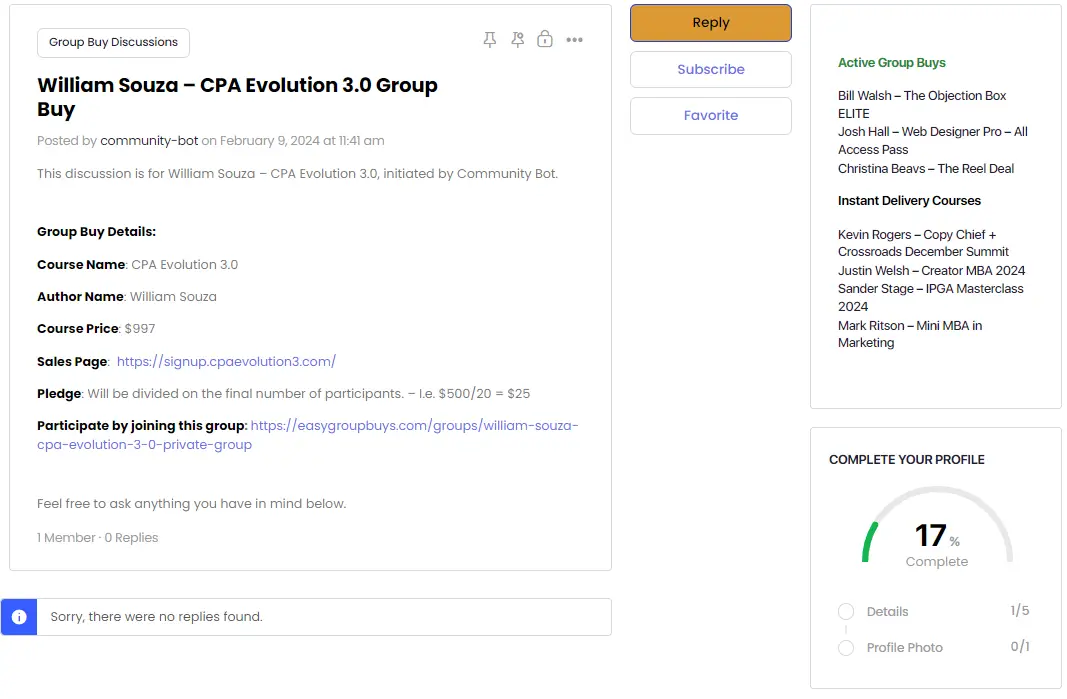Click the Details step circle
Viewport: 1067px width, 699px height.
click(846, 612)
